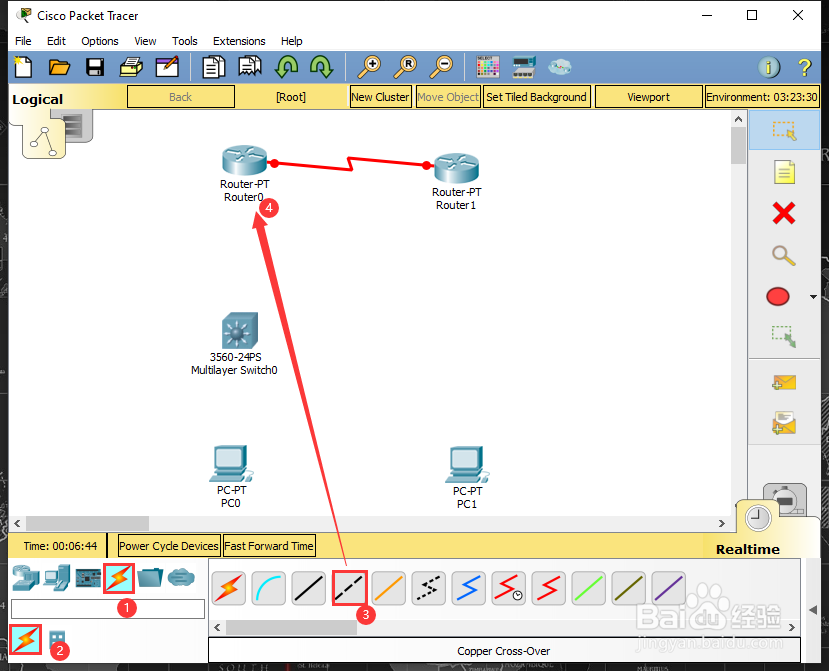Click the Undo arrow icon
The image size is (829, 671).
[x=286, y=67]
